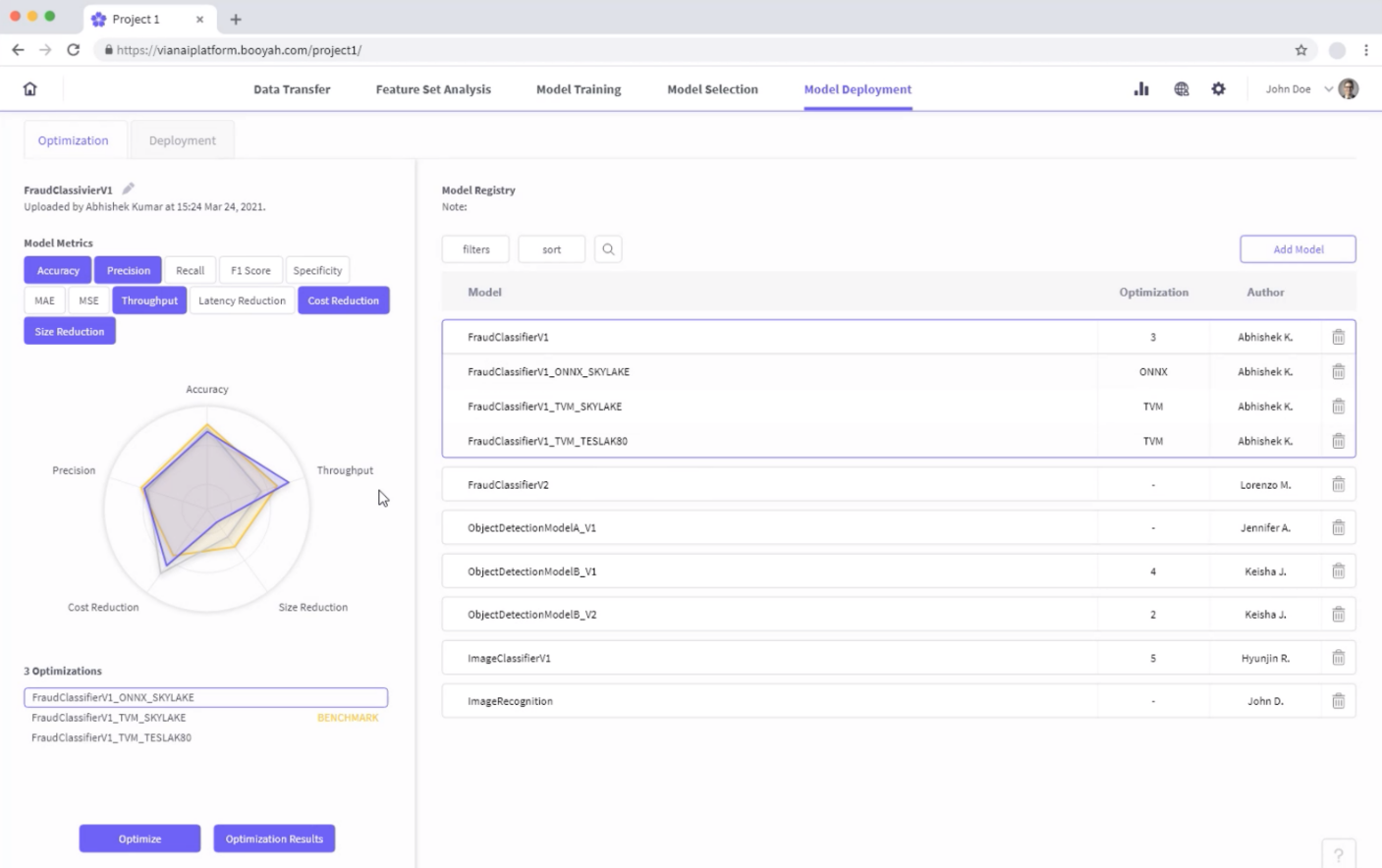Open settings via the gear icon
The width and height of the screenshot is (1382, 868).
[1218, 89]
